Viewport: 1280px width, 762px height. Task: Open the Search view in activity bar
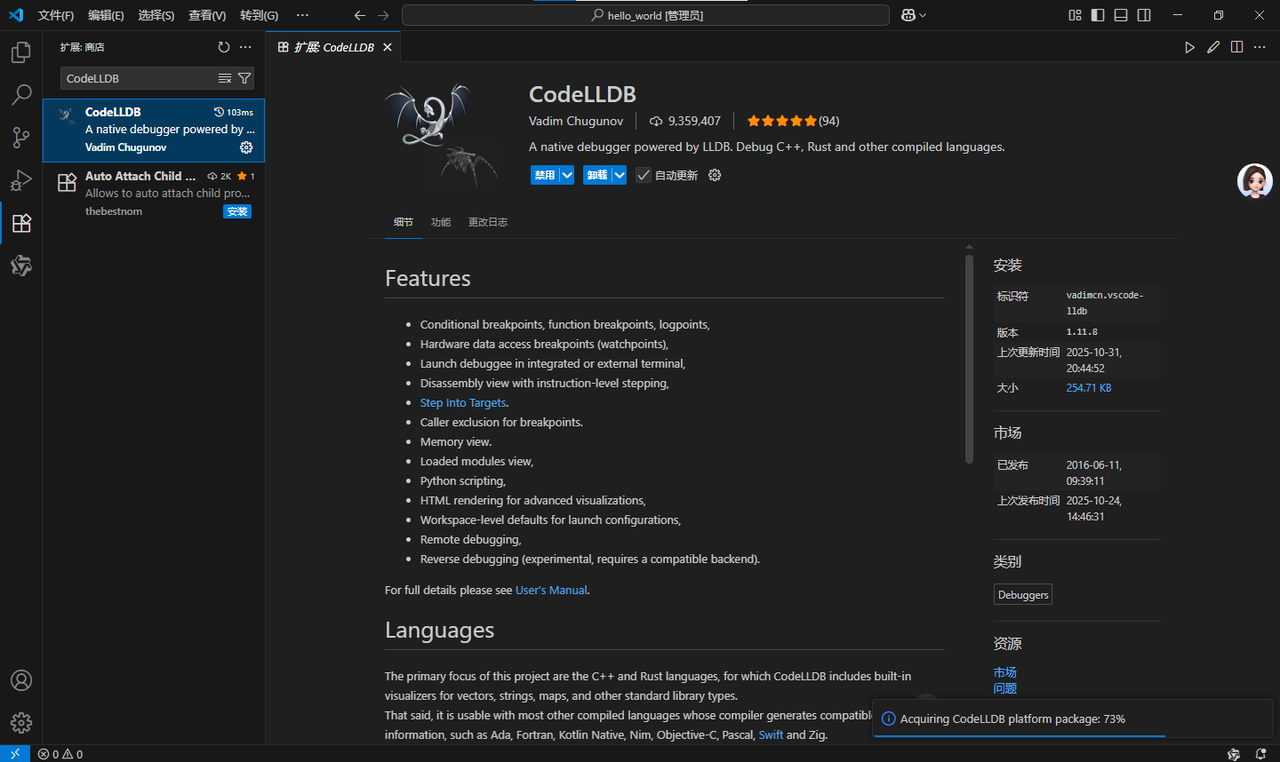(21, 96)
